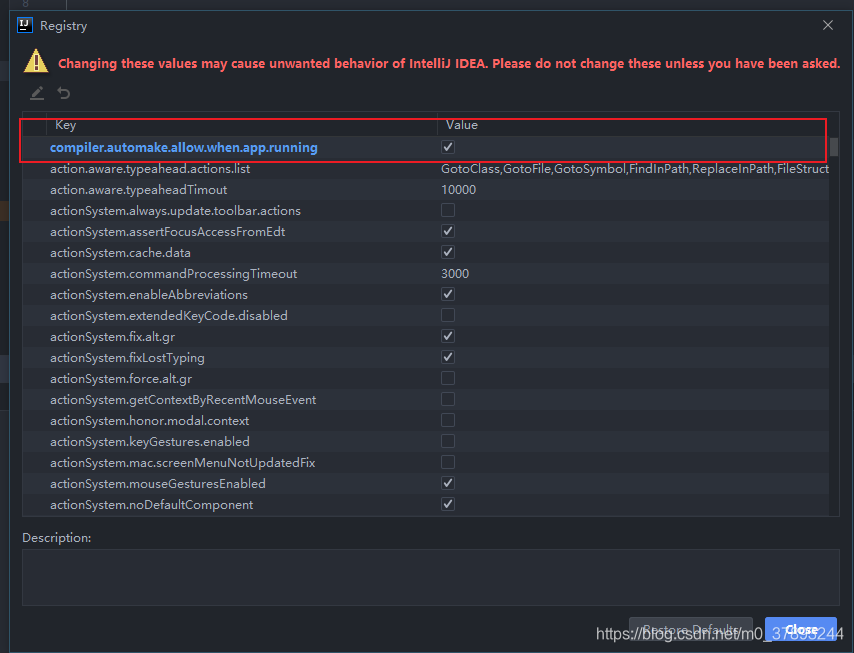This screenshot has width=854, height=653.
Task: Check actionSystem.getContextByRecentMouseEvent checkbox
Action: [x=448, y=399]
